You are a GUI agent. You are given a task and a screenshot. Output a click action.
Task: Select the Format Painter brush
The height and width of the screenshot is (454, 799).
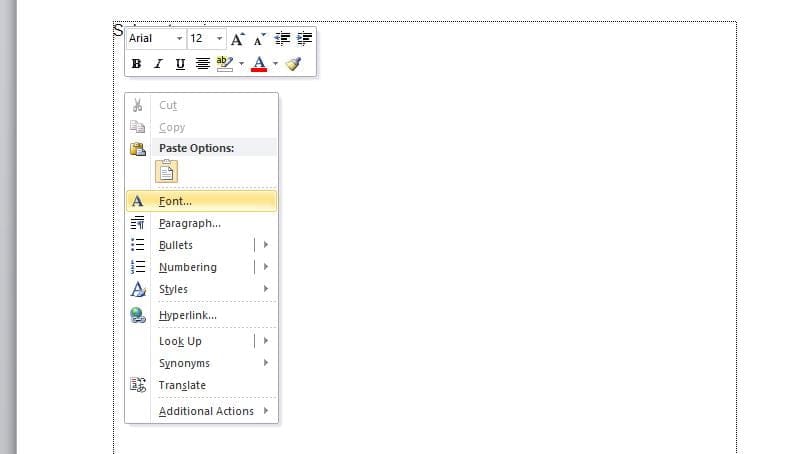pyautogui.click(x=293, y=64)
